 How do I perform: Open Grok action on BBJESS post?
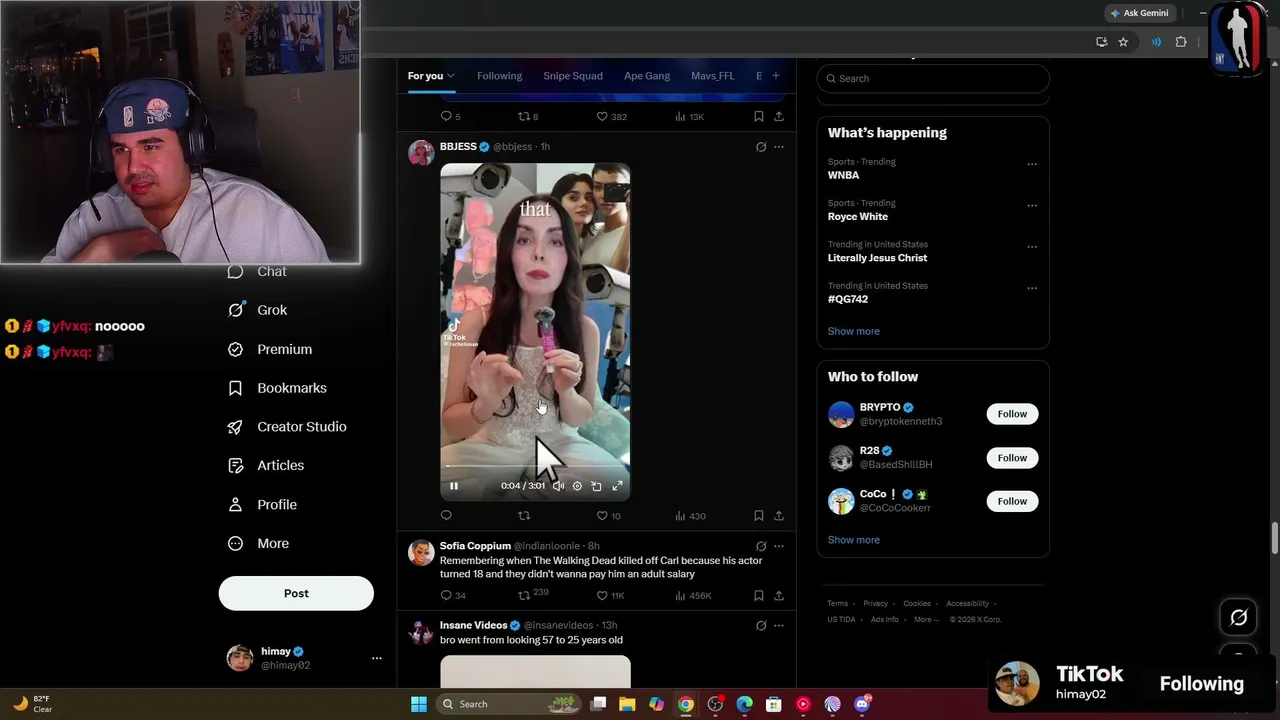[x=761, y=147]
